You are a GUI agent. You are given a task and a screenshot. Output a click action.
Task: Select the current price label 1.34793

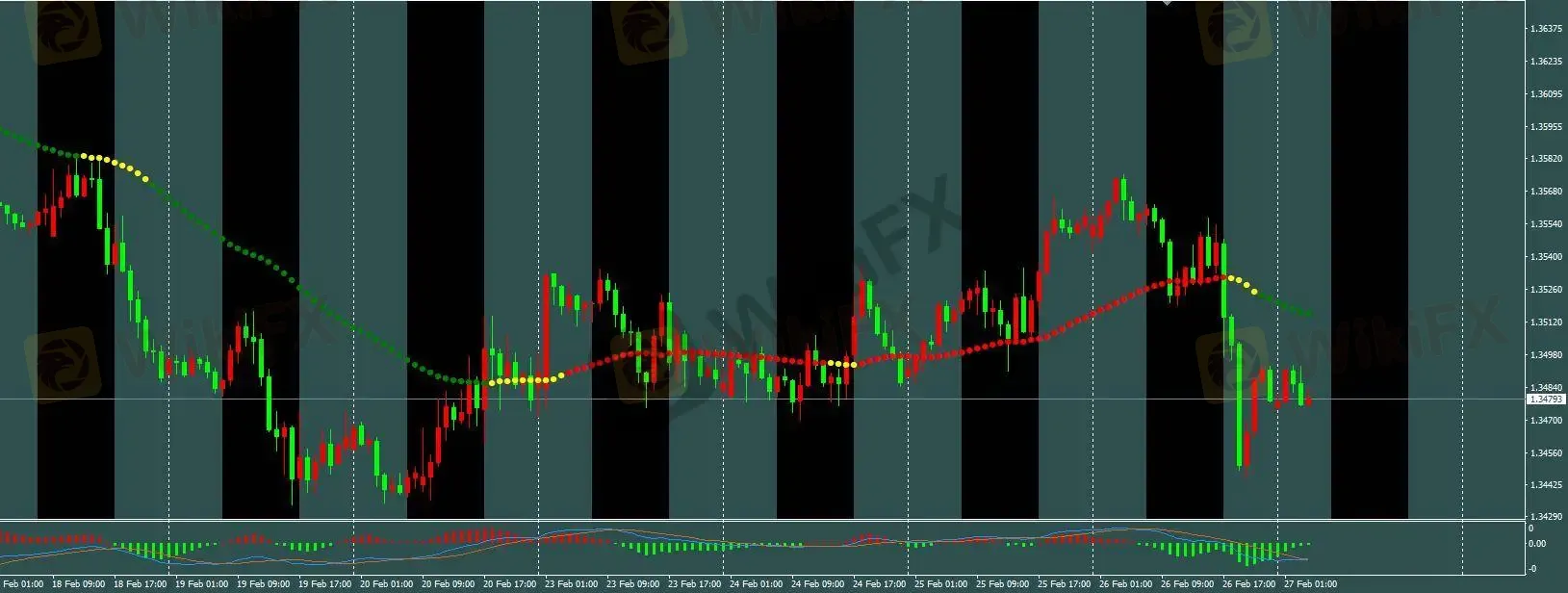pos(1546,399)
